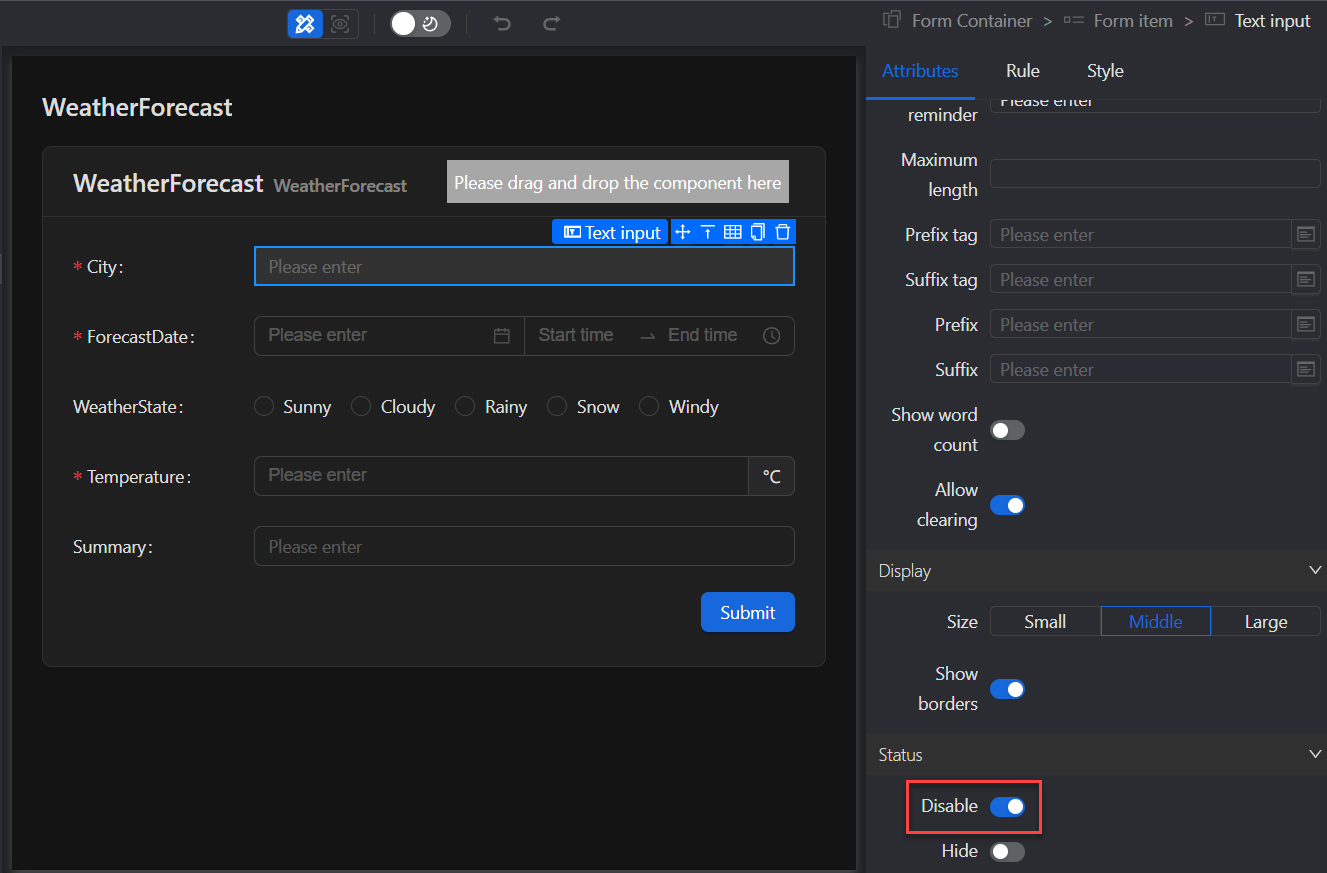Click the table grid icon in component toolbar

click(x=732, y=232)
